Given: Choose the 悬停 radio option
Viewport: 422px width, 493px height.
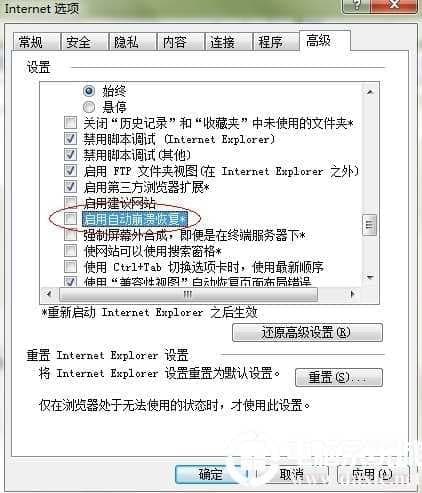Looking at the screenshot, I should tap(89, 107).
